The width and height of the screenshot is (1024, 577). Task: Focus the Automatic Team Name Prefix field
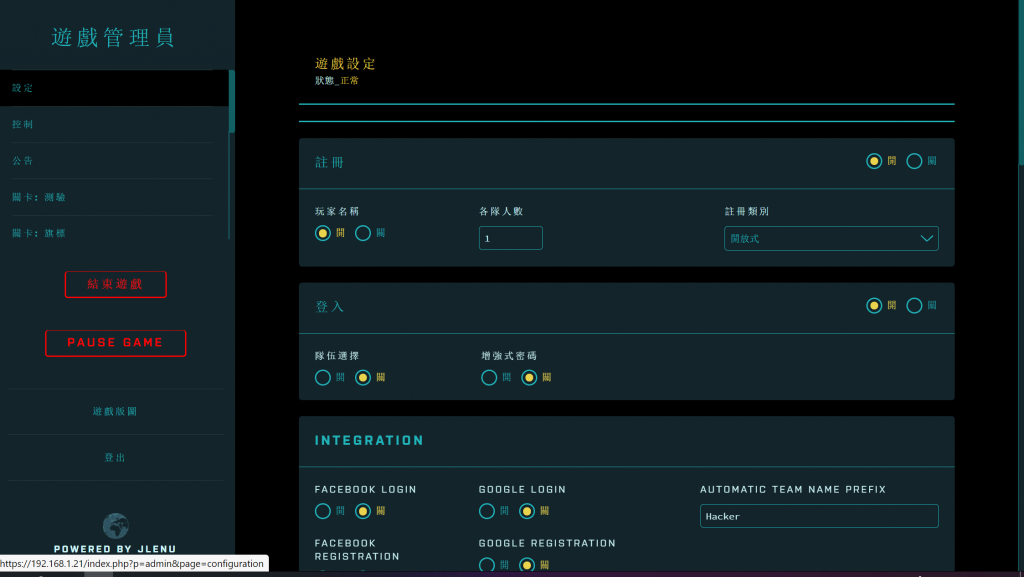click(x=818, y=516)
